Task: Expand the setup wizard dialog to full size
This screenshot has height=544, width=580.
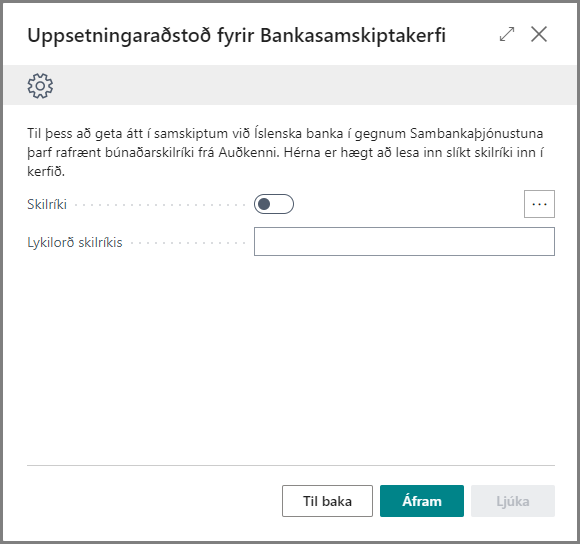Action: click(507, 34)
